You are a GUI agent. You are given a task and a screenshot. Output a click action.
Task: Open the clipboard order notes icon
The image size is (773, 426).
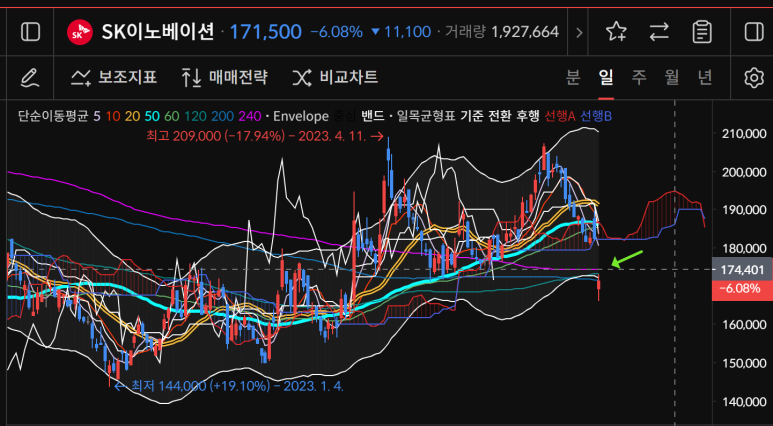tap(702, 32)
